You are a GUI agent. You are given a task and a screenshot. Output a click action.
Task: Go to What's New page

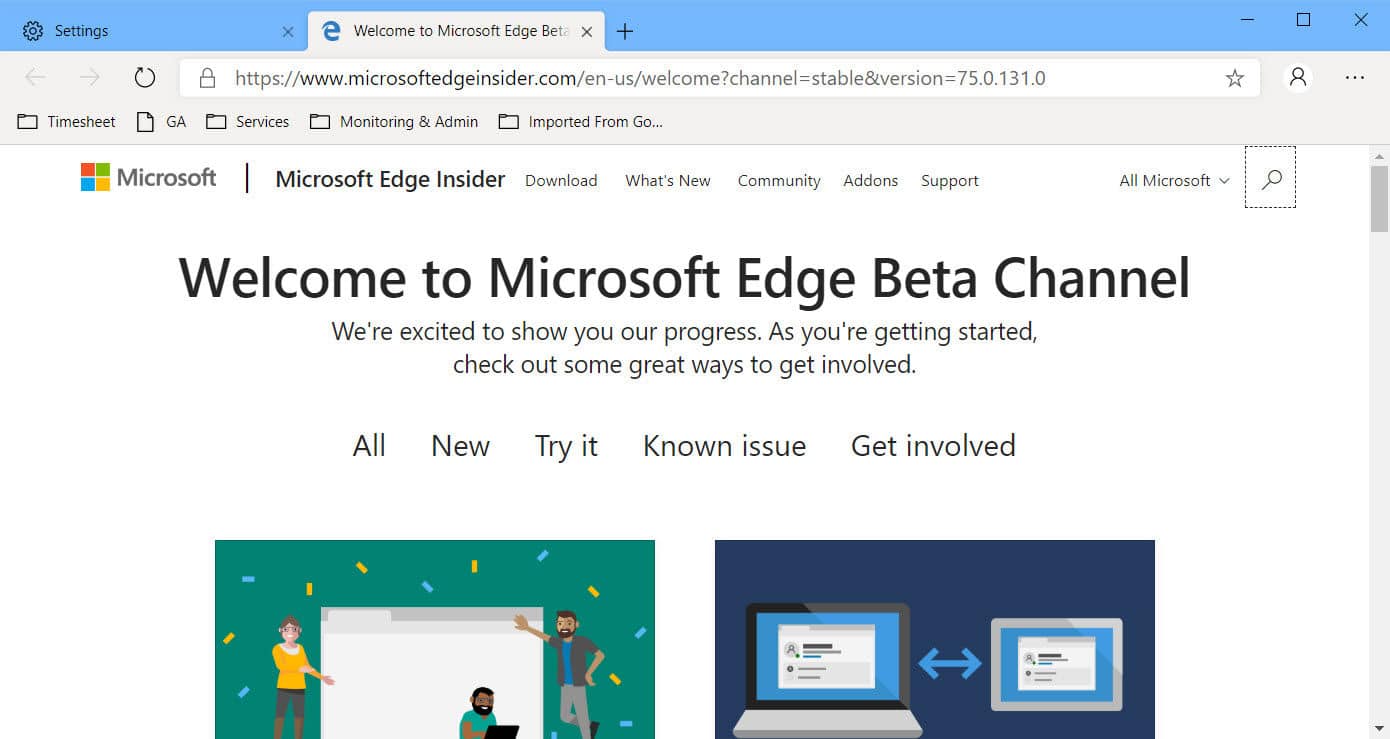coord(668,180)
